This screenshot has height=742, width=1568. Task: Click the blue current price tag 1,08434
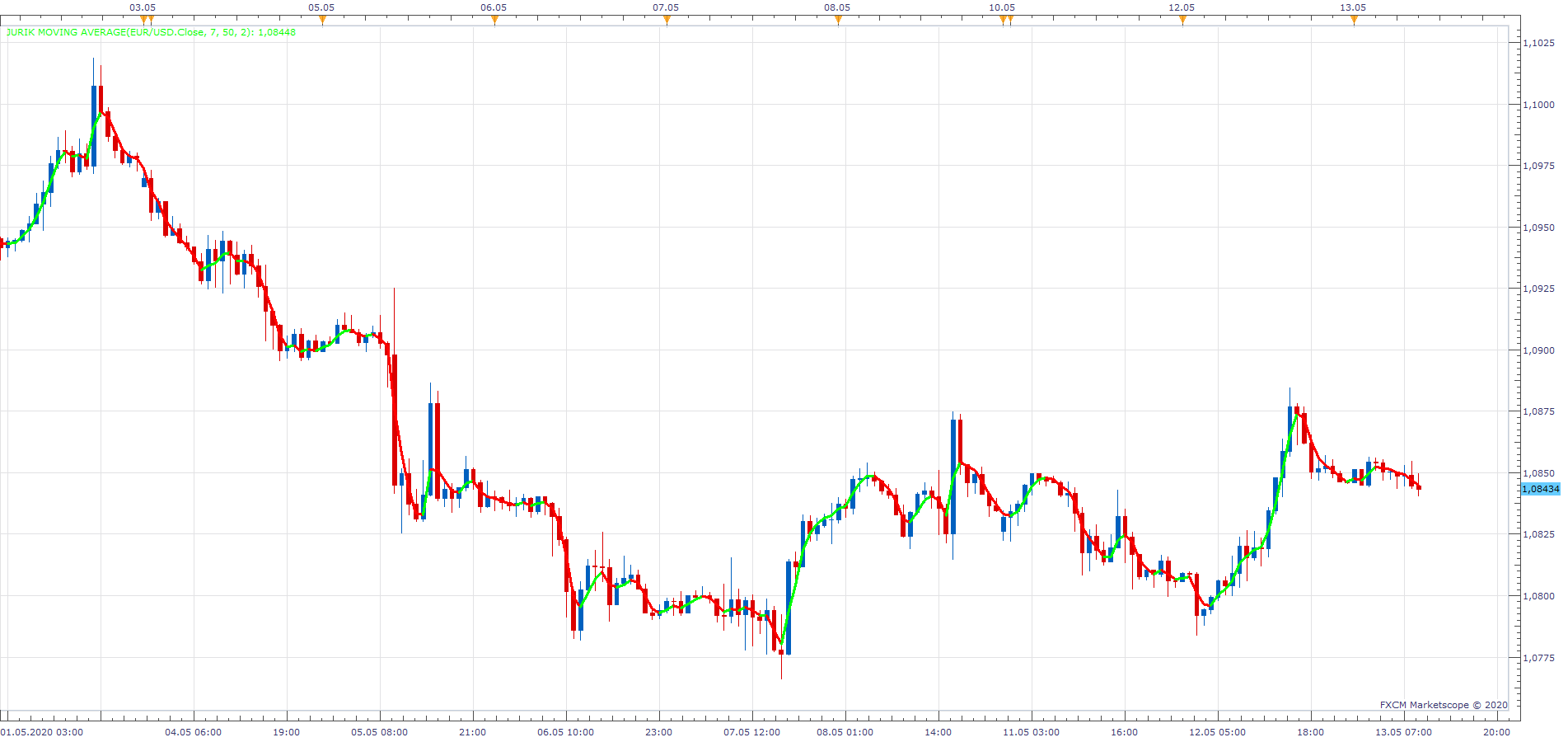pos(1541,489)
